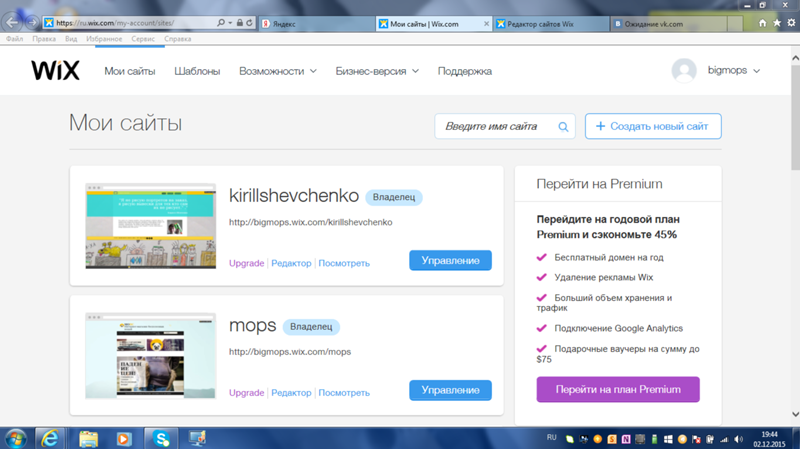Screen dimensions: 800x449
Task: Click Посмотреть for kirillshevchenko
Action: [x=344, y=263]
